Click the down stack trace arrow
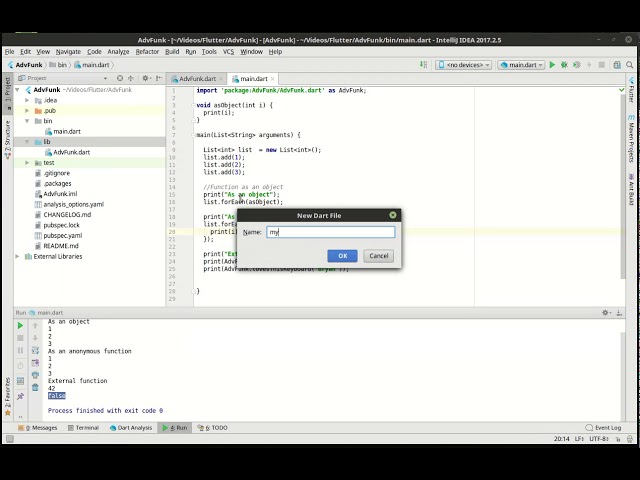640x480 pixels. [35, 338]
